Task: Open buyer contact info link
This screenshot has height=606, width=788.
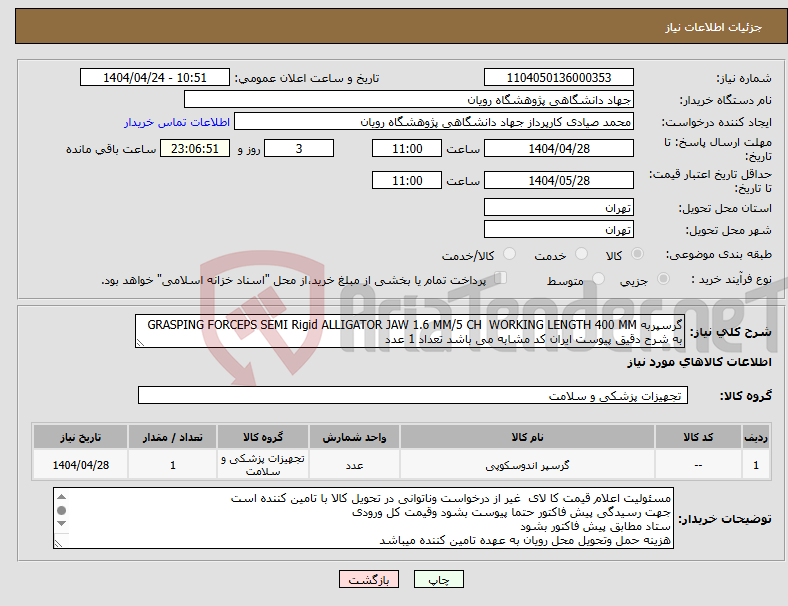Action: click(177, 122)
